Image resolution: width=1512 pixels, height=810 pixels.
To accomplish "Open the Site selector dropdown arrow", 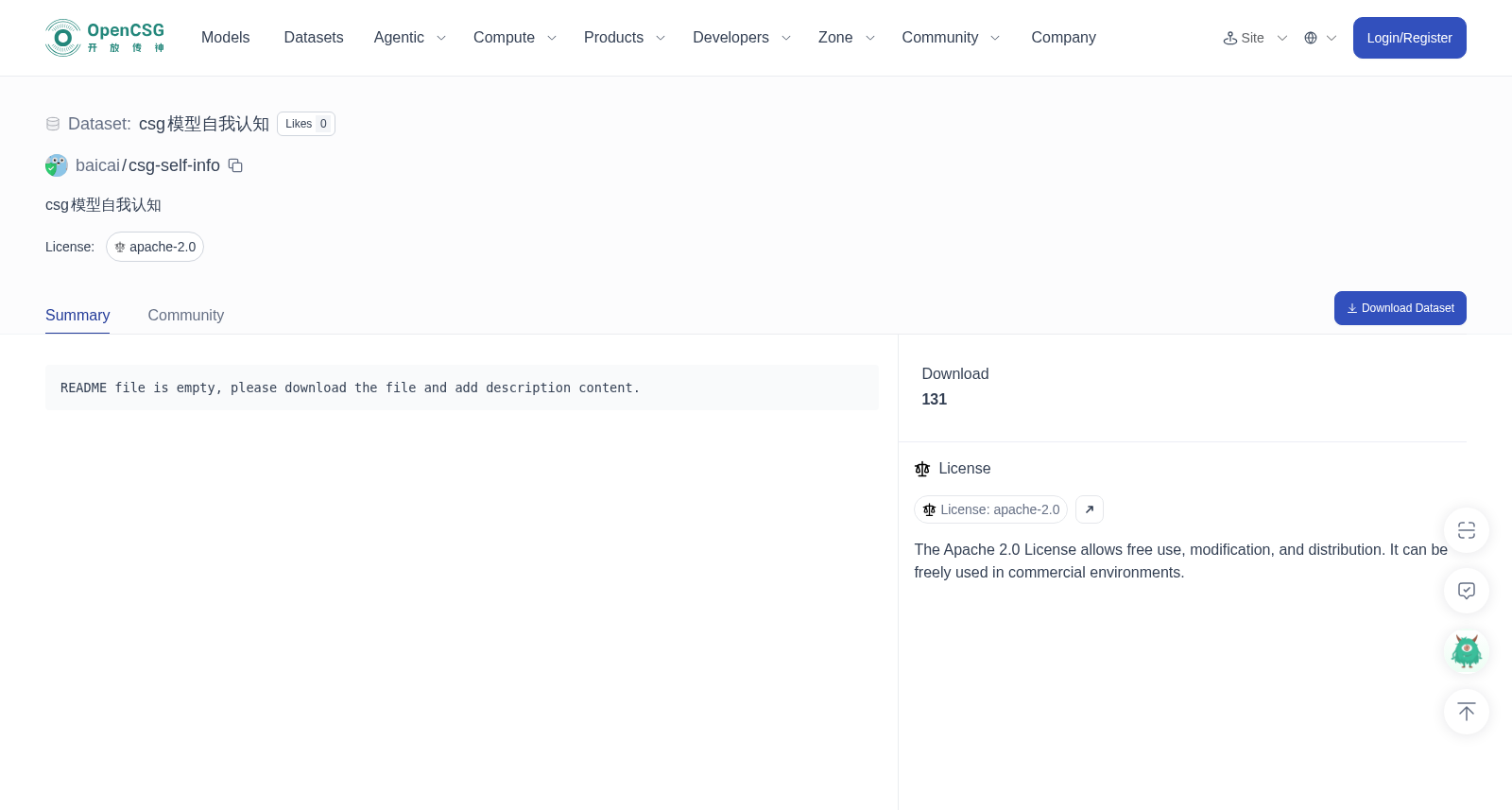I will click(x=1282, y=38).
